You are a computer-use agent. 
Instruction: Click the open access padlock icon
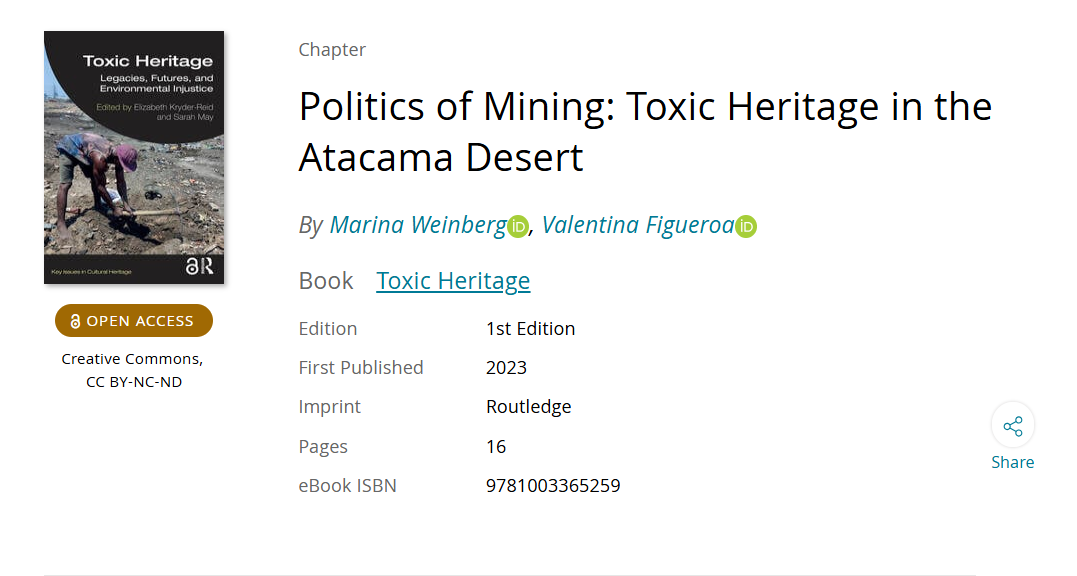tap(75, 322)
